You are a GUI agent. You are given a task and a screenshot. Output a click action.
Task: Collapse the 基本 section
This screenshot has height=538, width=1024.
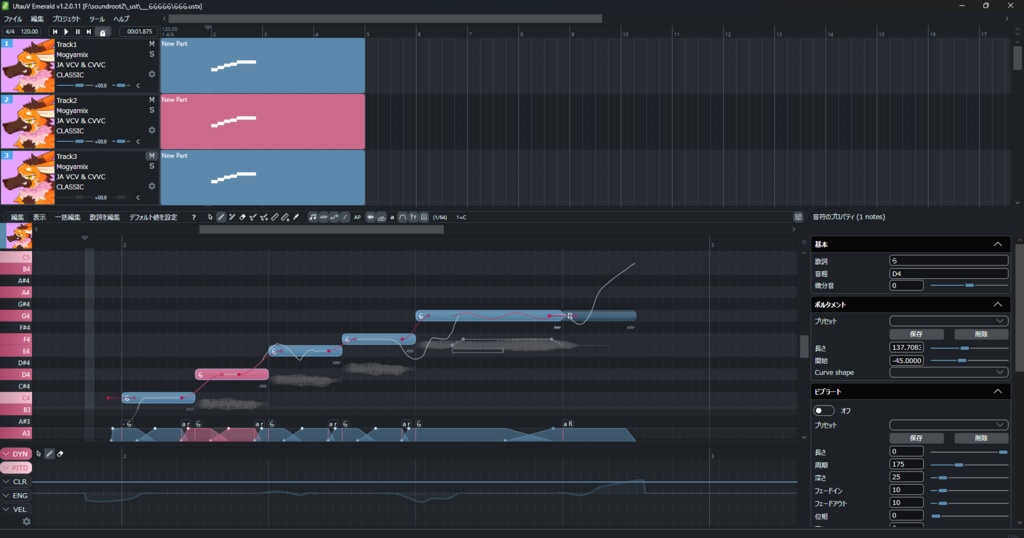[997, 244]
